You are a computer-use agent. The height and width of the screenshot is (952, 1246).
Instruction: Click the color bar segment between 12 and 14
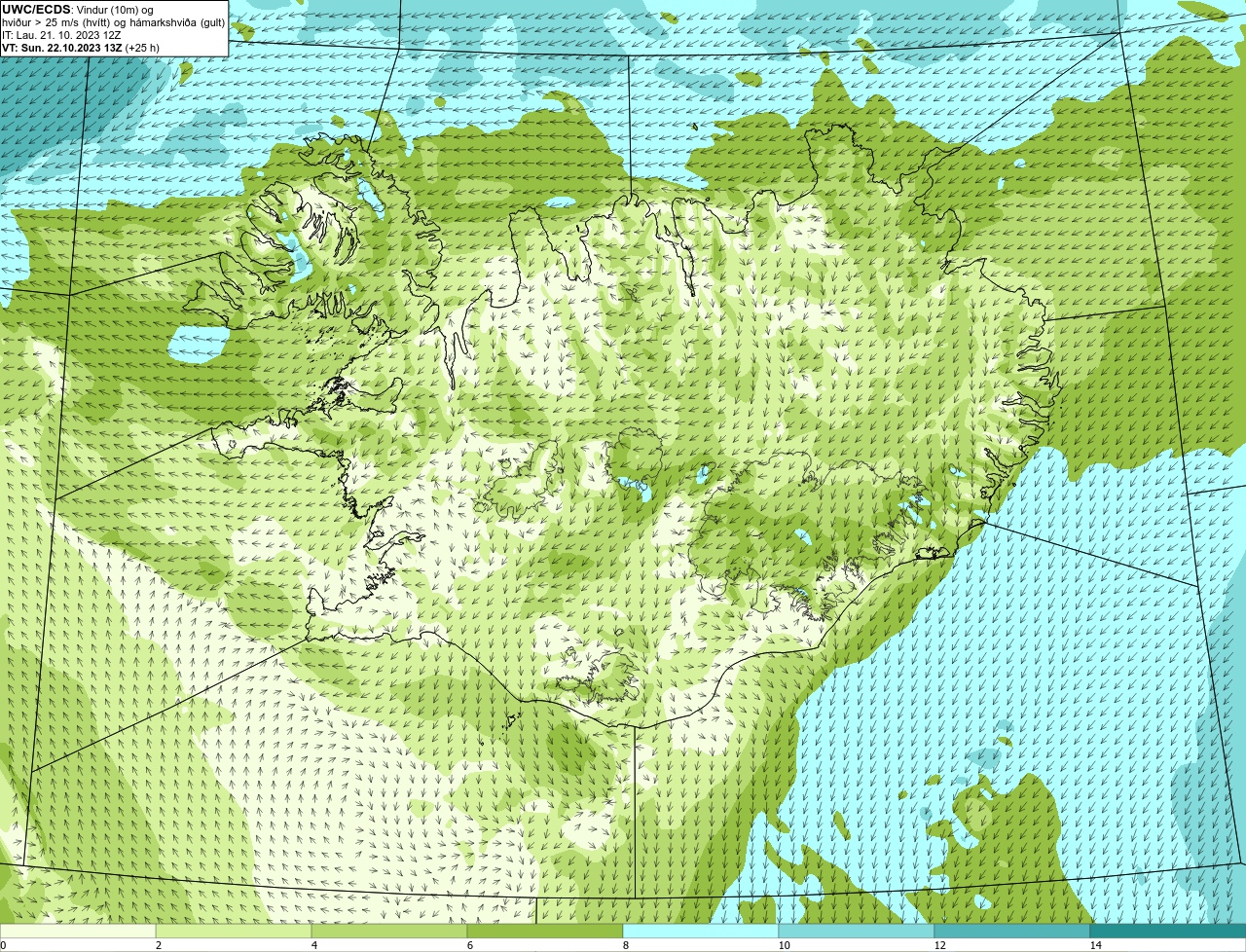tap(1012, 931)
